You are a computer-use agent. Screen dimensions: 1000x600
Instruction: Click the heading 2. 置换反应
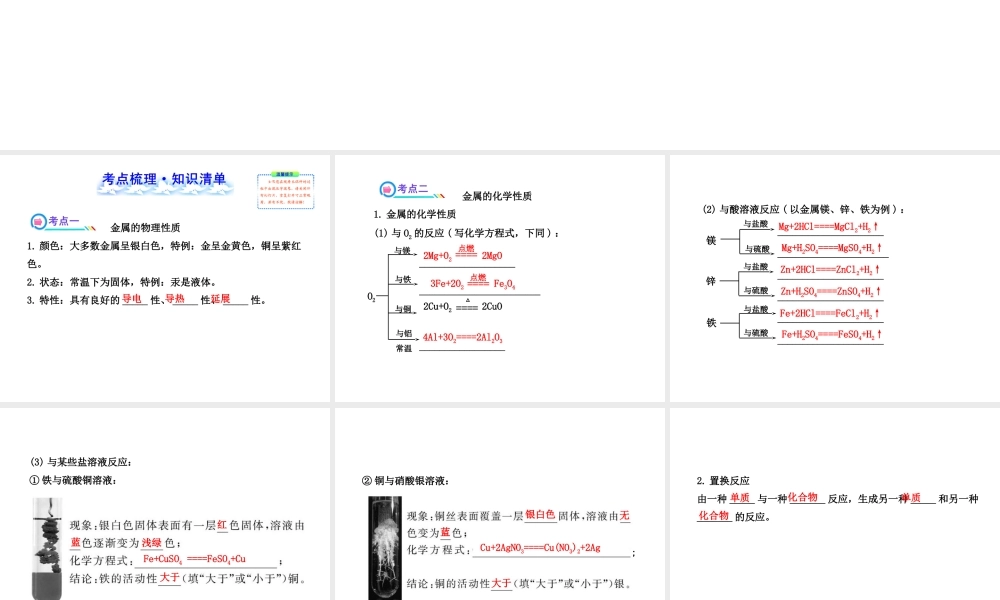723,481
